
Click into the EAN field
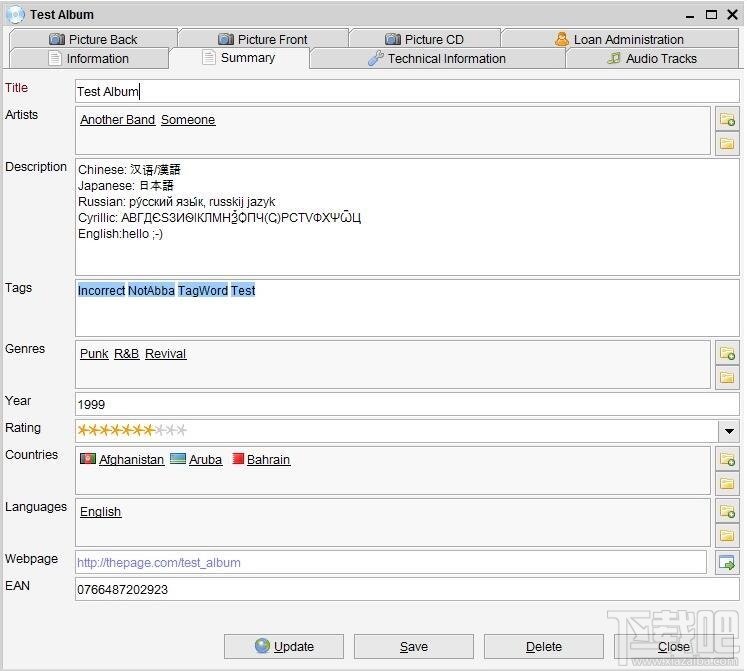pos(407,590)
